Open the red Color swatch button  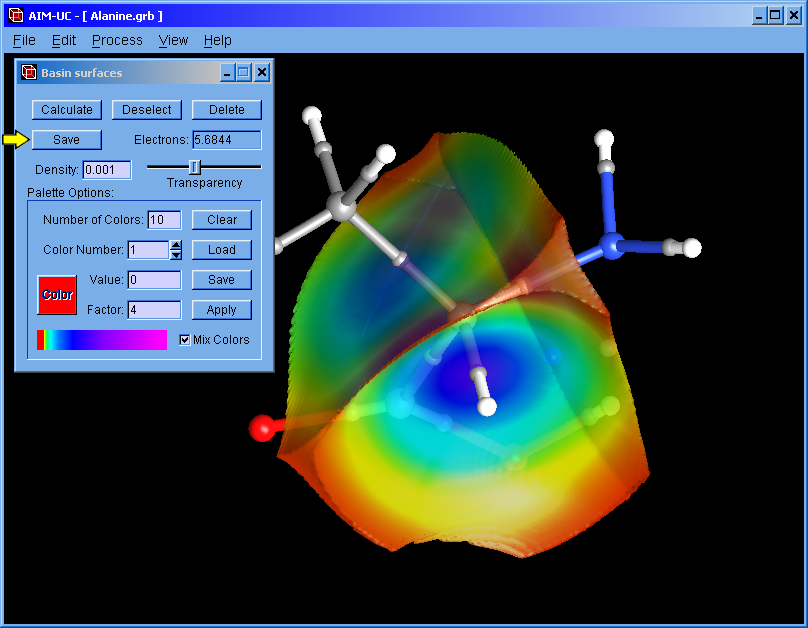coord(57,295)
